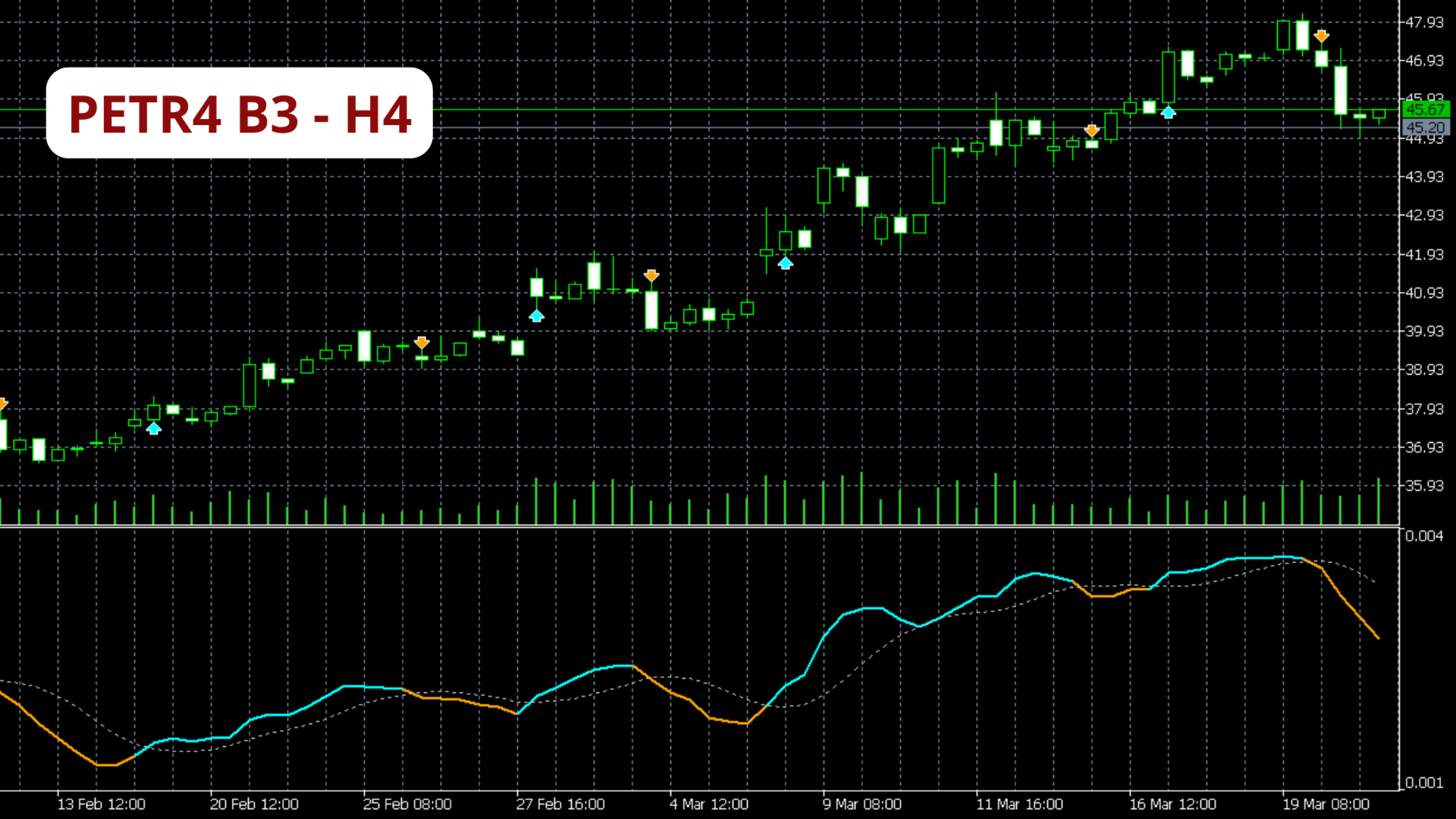The width and height of the screenshot is (1456, 819).
Task: Click the cyan arrow touching the green price line
Action: 1169,112
